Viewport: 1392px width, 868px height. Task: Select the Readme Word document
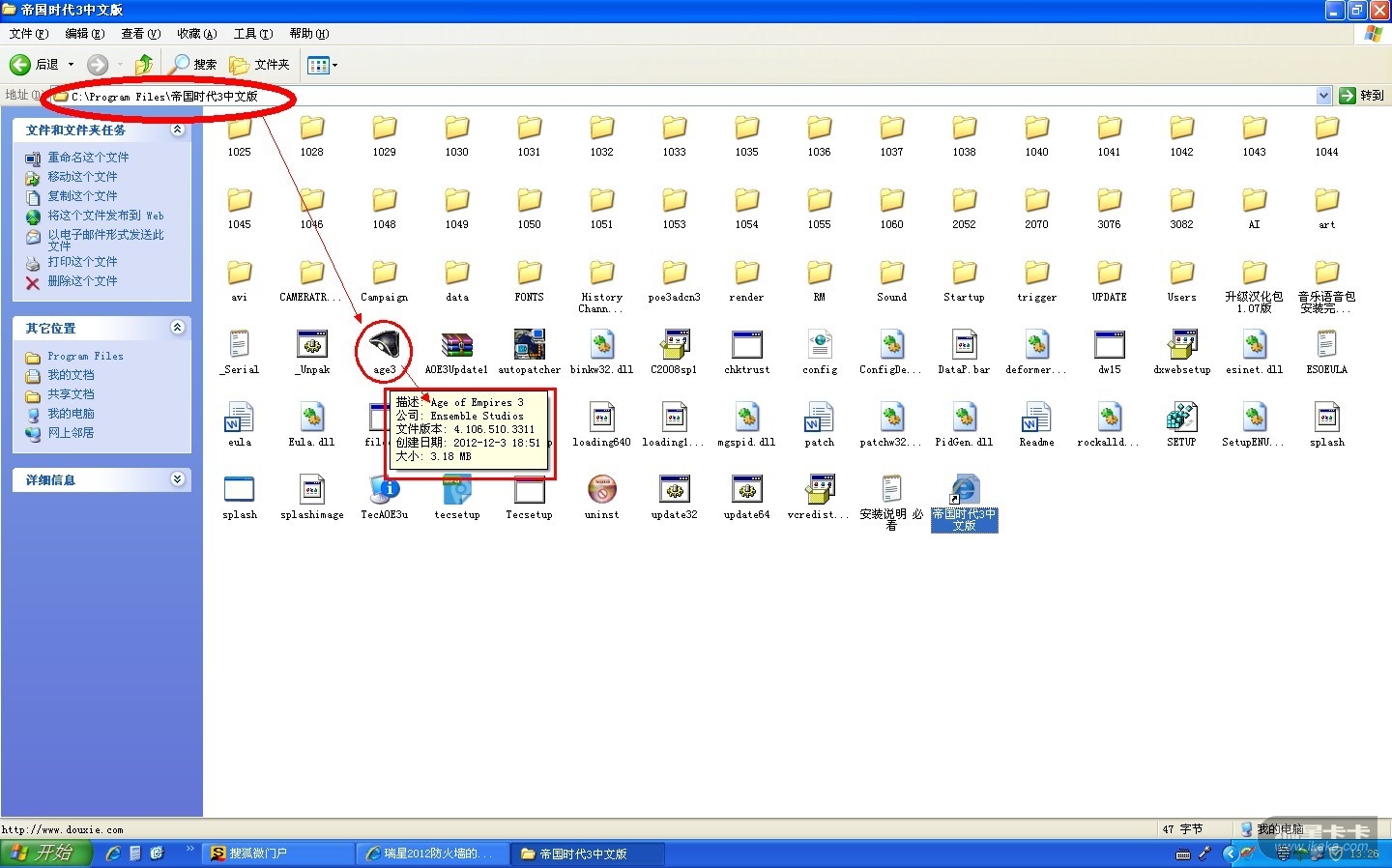(1036, 418)
